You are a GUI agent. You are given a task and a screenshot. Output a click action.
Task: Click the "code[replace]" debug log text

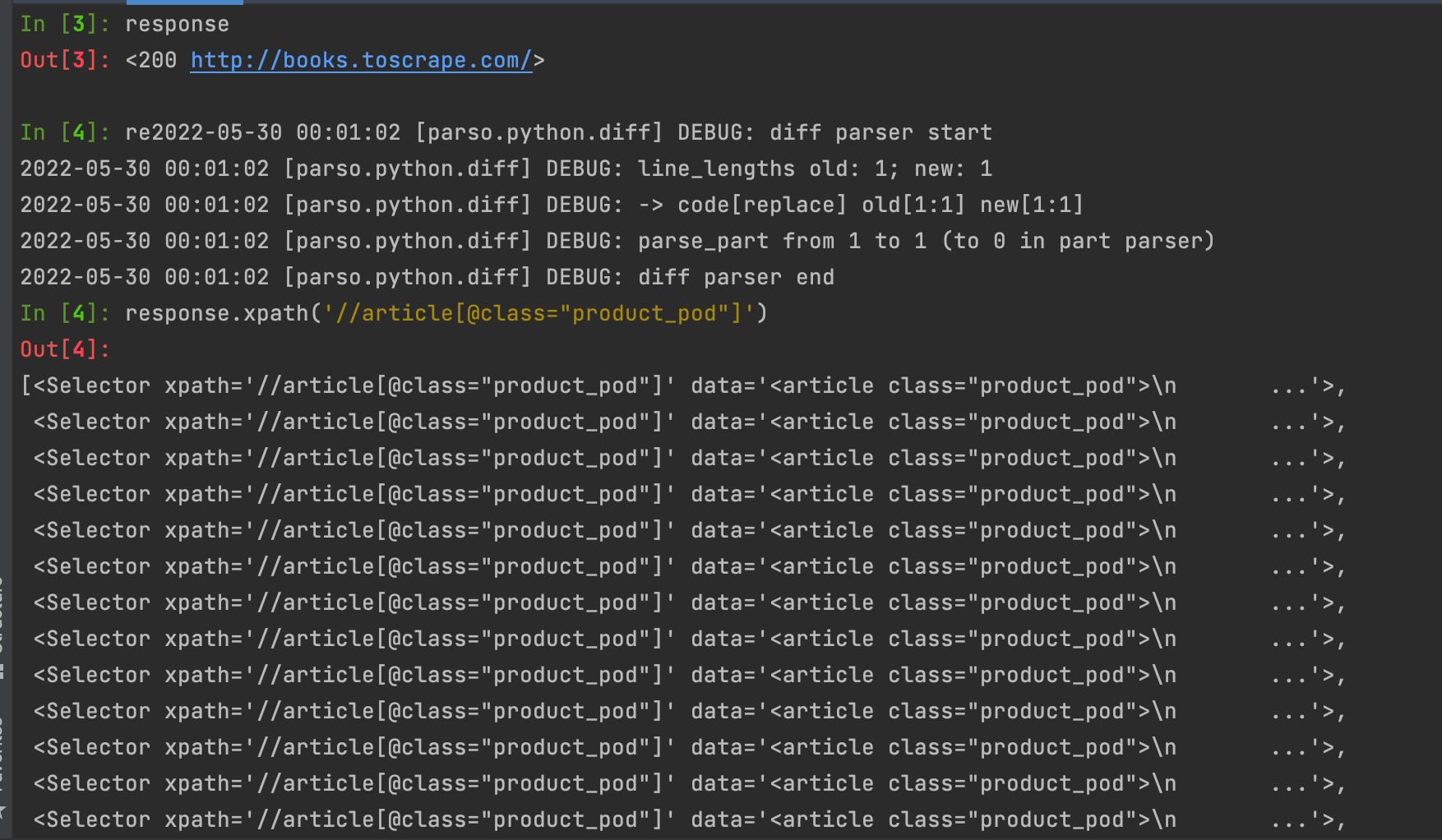coord(761,205)
